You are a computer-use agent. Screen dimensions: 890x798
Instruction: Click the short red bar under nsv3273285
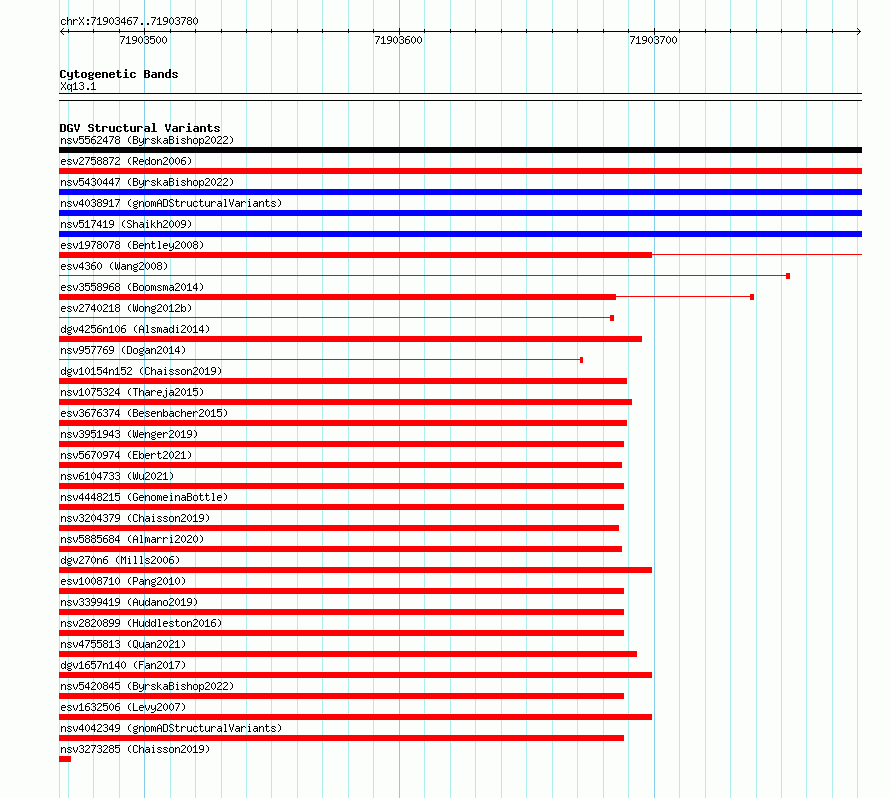pos(65,759)
